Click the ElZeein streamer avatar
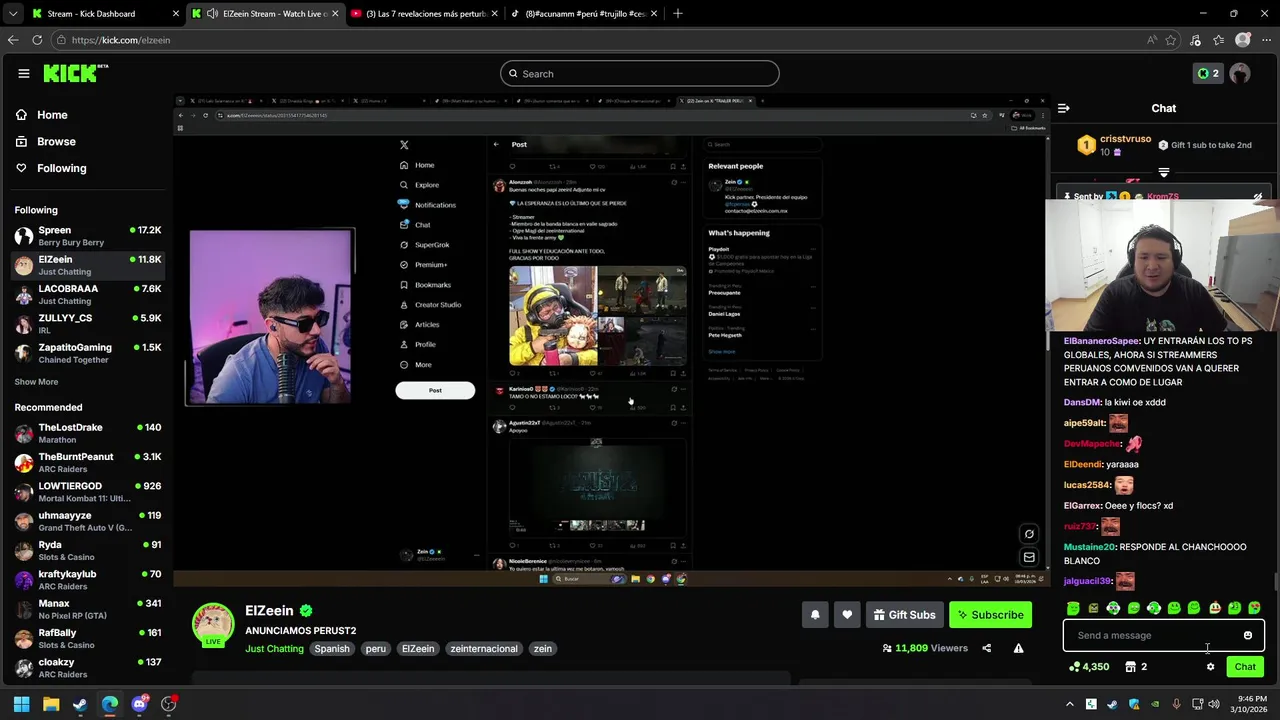This screenshot has height=720, width=1280. pos(213,624)
